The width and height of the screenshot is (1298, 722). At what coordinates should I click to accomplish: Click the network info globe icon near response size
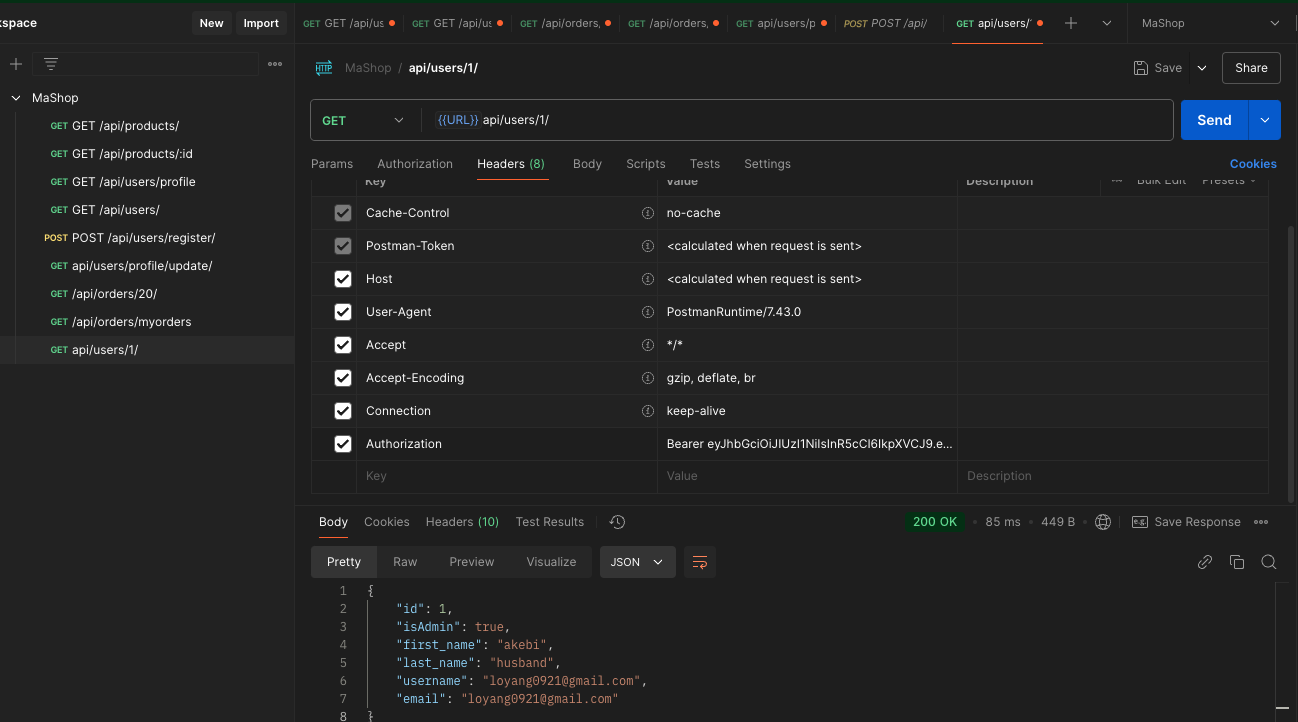(1102, 521)
